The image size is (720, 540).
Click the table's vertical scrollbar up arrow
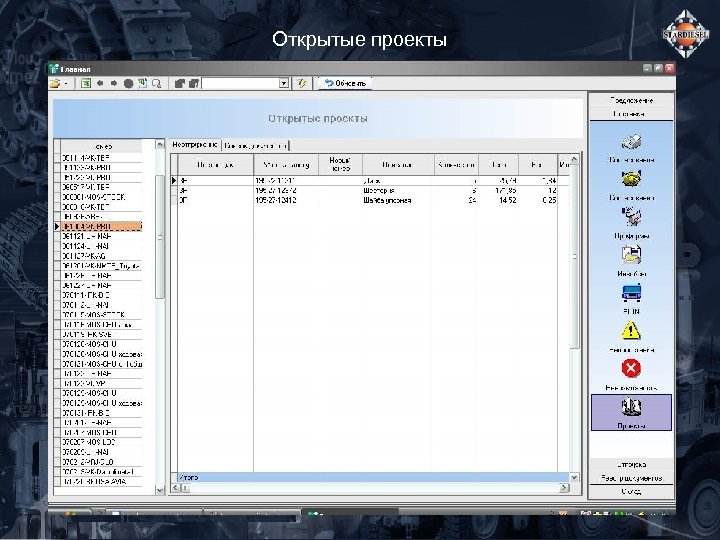click(x=574, y=160)
